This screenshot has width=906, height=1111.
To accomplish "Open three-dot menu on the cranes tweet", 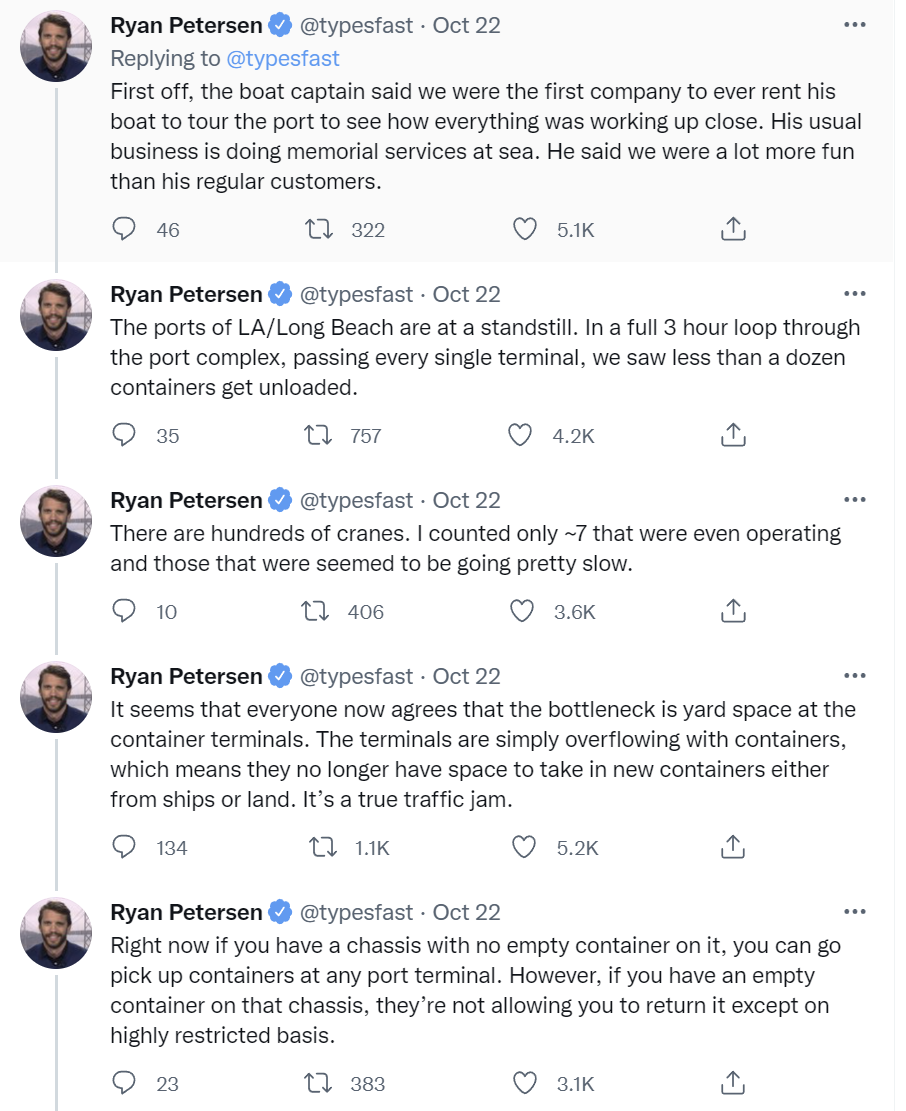I will pyautogui.click(x=854, y=500).
